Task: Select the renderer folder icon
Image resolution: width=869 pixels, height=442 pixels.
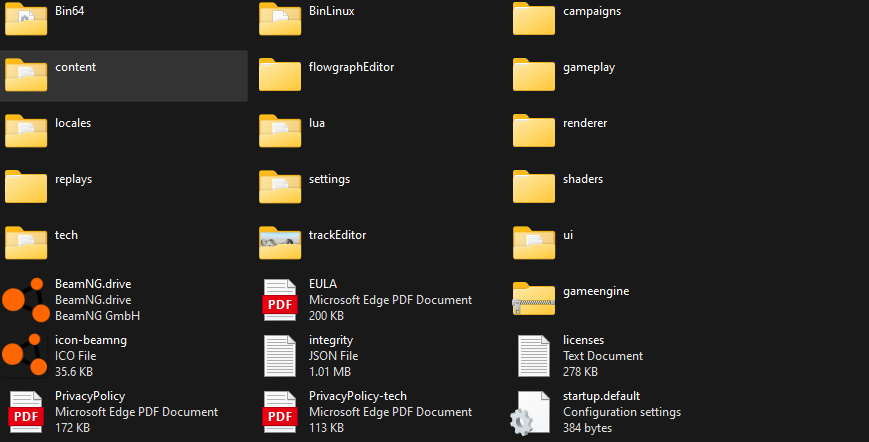Action: tap(534, 131)
